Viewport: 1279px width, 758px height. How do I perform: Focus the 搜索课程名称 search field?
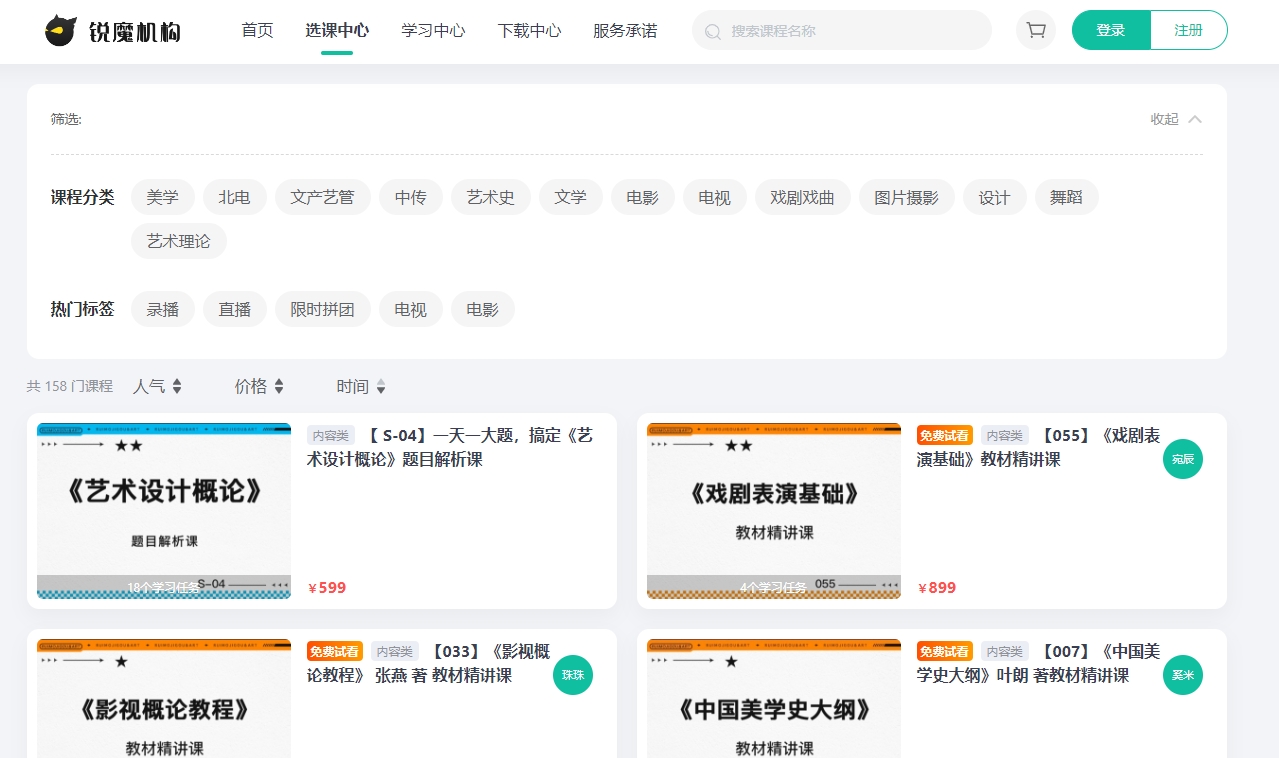(x=842, y=30)
